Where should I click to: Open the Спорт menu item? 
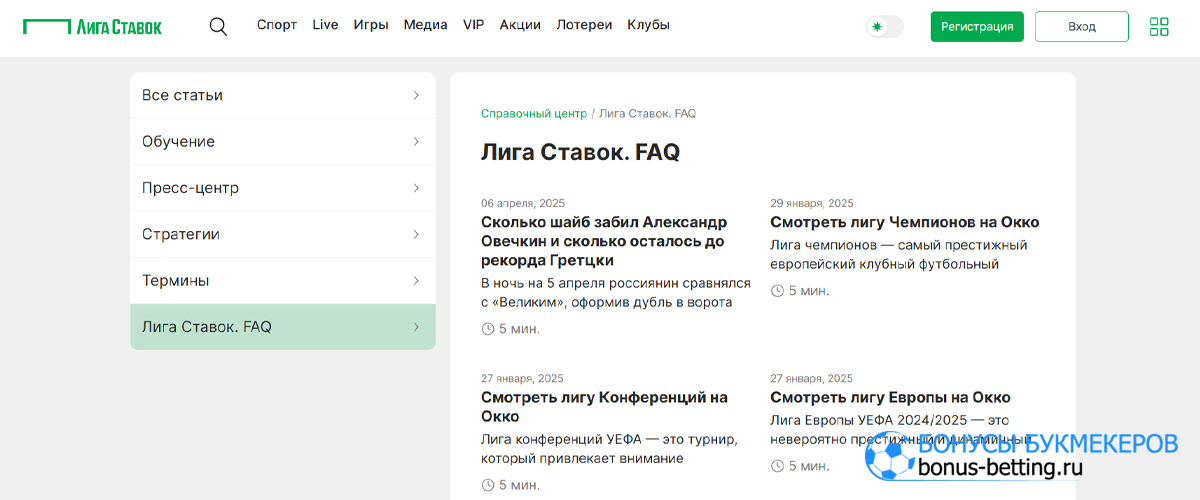tap(277, 25)
